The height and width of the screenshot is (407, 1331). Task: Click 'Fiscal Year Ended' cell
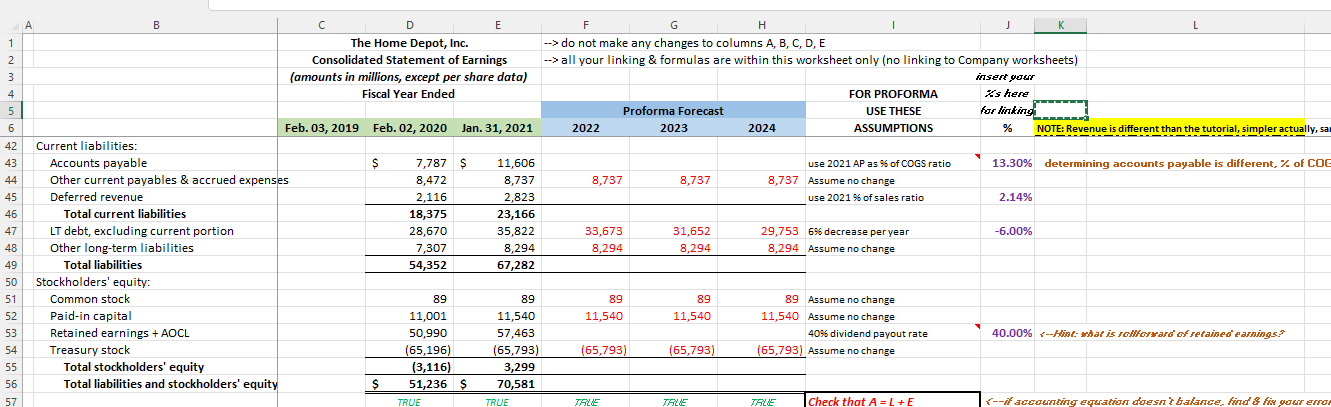(409, 94)
